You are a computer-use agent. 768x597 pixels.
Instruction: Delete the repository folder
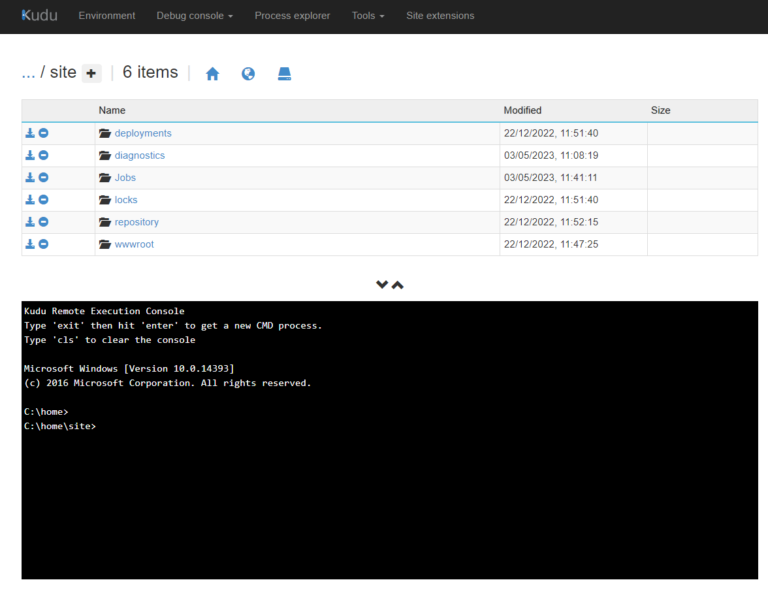[44, 222]
